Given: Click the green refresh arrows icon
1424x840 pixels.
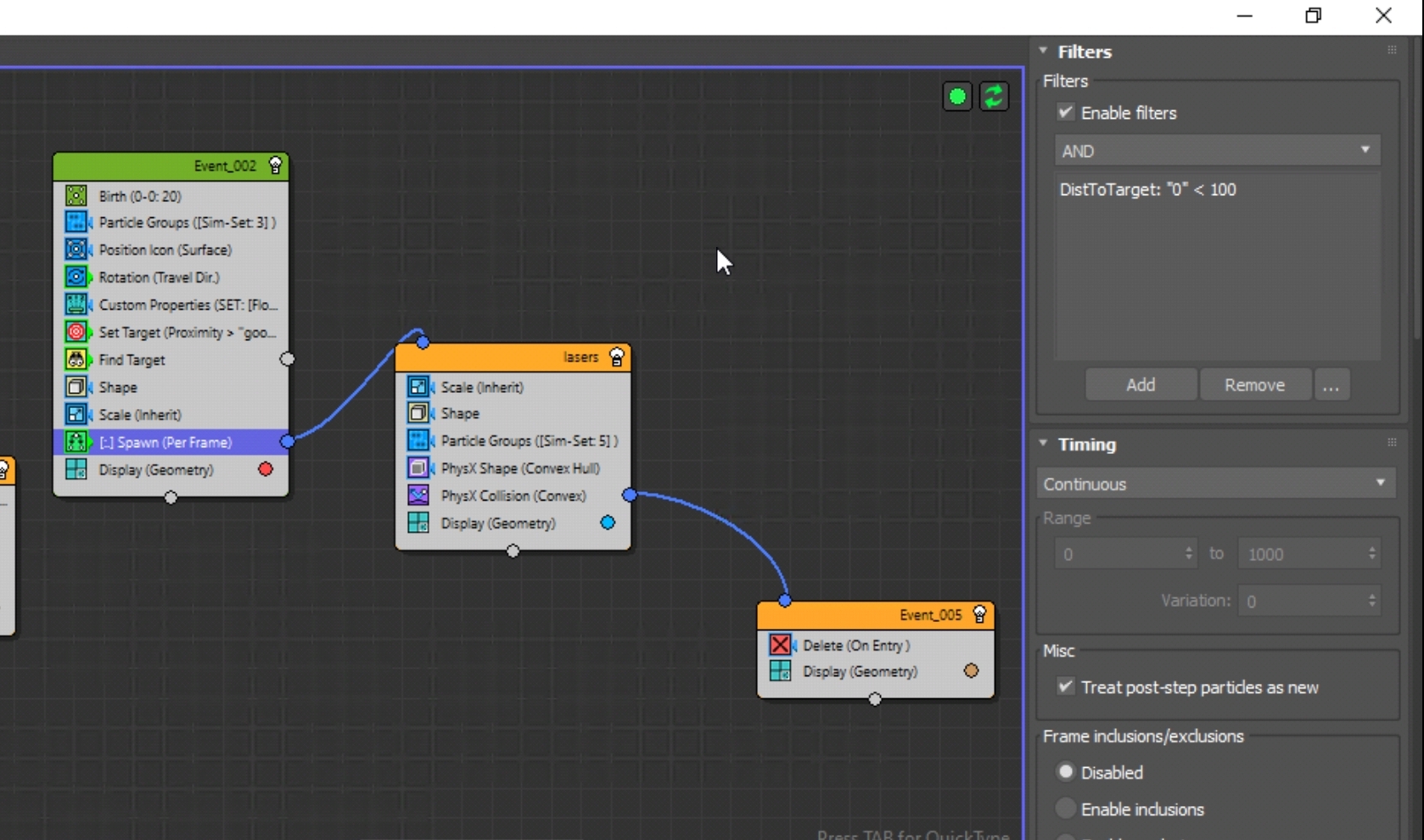Looking at the screenshot, I should 994,97.
